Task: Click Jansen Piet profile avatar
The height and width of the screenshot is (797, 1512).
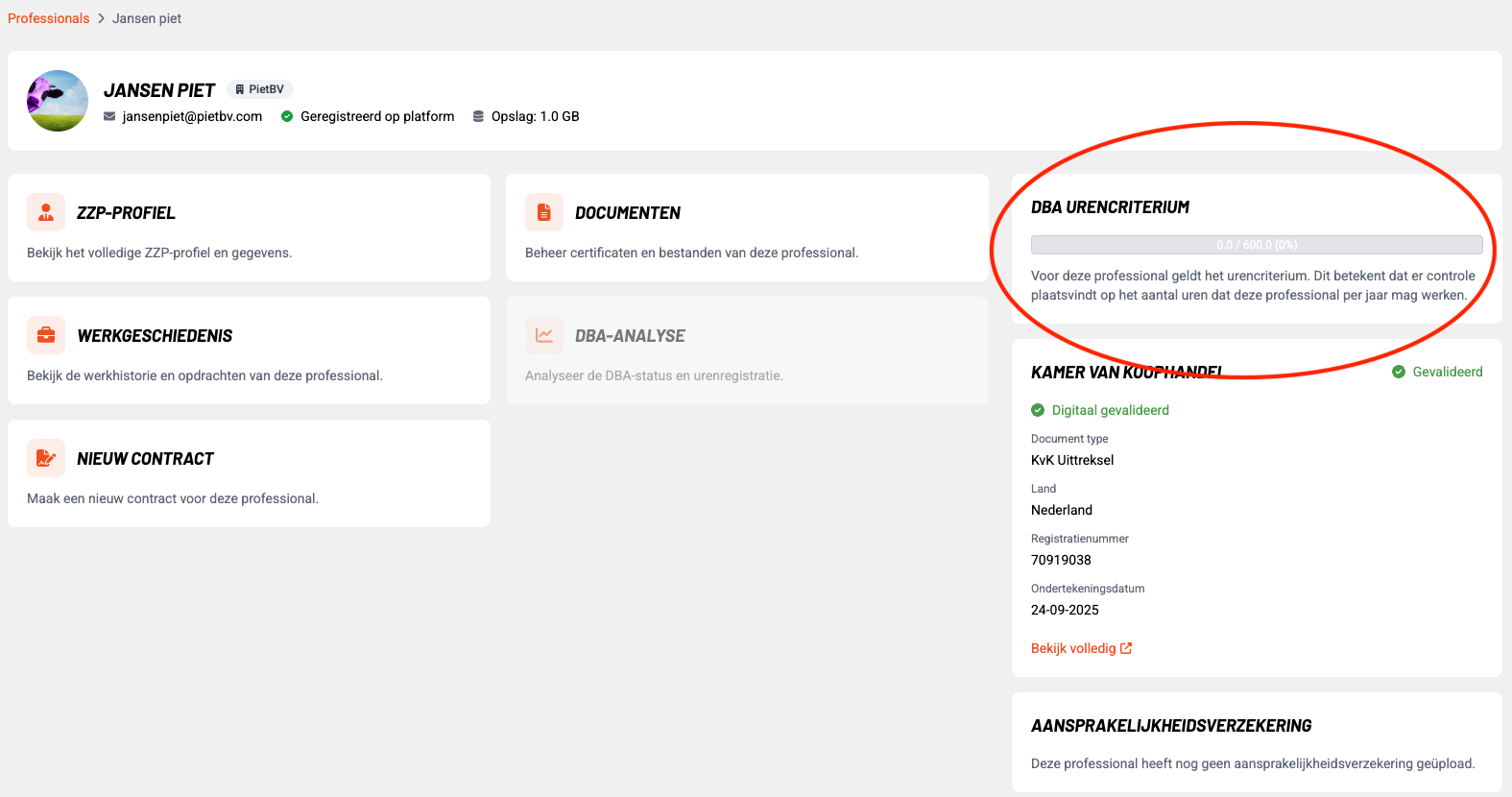Action: 58,101
